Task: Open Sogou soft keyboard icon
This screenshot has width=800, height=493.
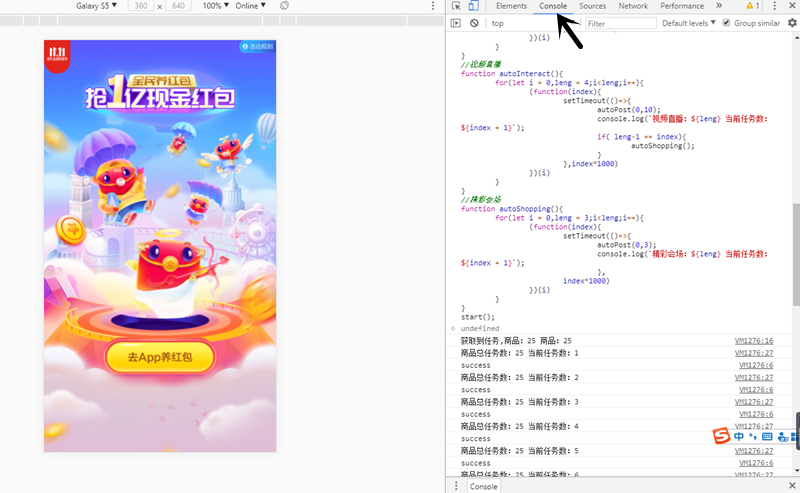Action: pyautogui.click(x=766, y=436)
